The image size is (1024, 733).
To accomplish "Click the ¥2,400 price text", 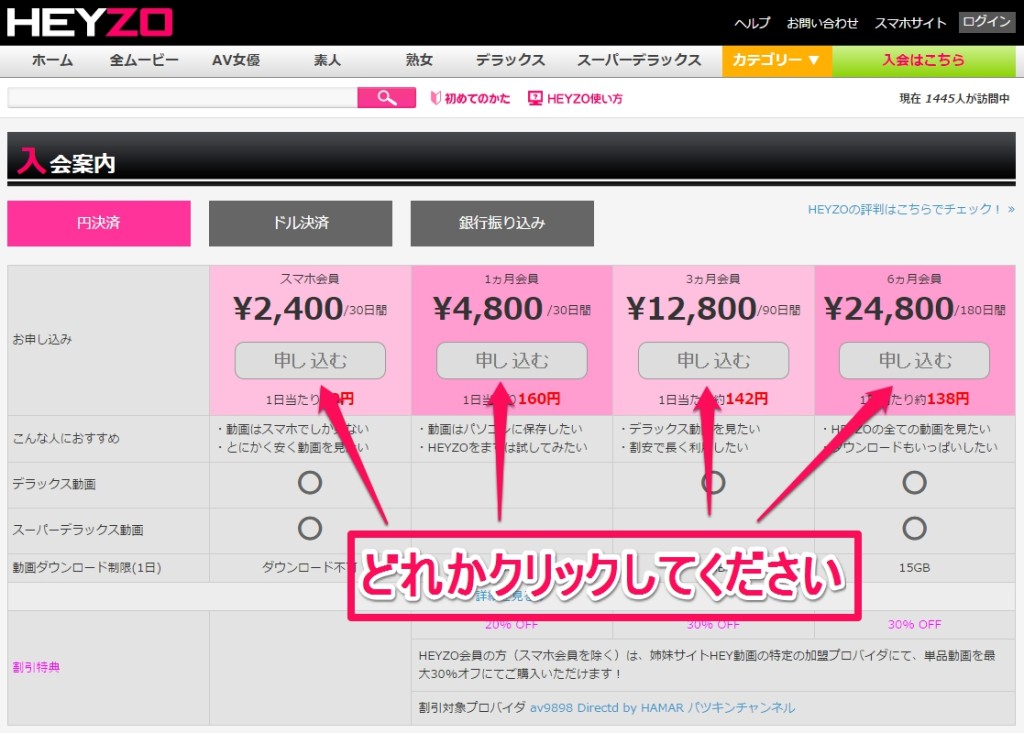I will pos(288,308).
